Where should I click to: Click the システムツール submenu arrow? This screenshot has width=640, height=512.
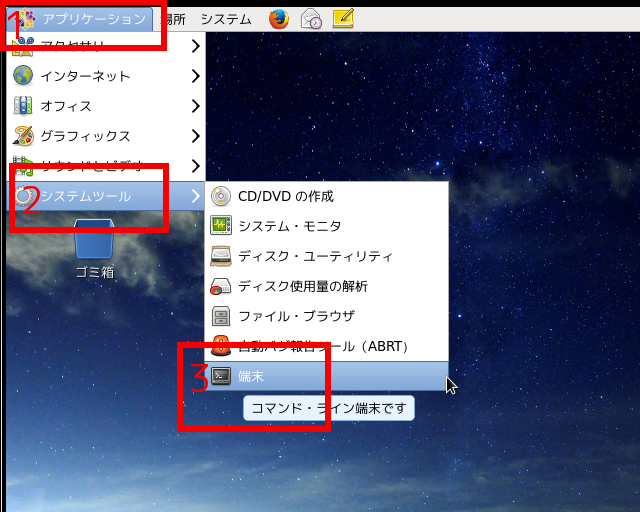pos(195,196)
